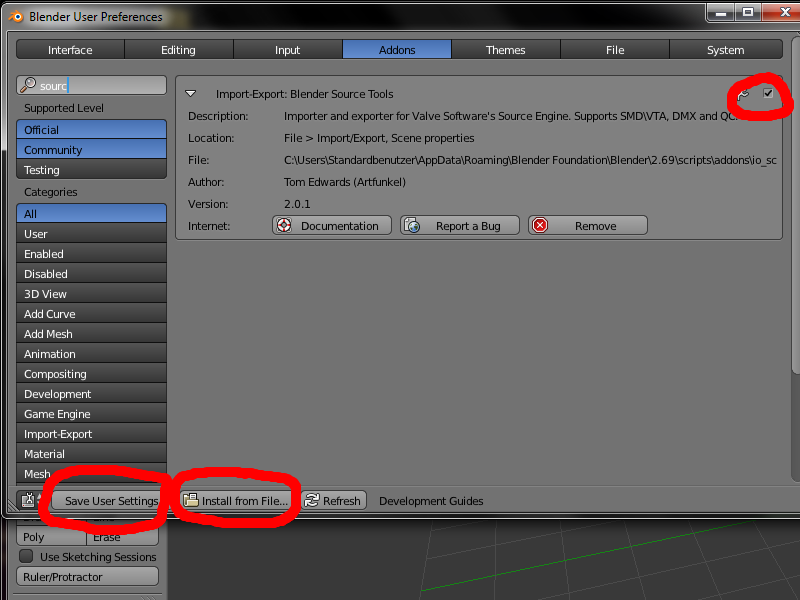Open addon Documentation link
This screenshot has height=600, width=800.
(332, 226)
